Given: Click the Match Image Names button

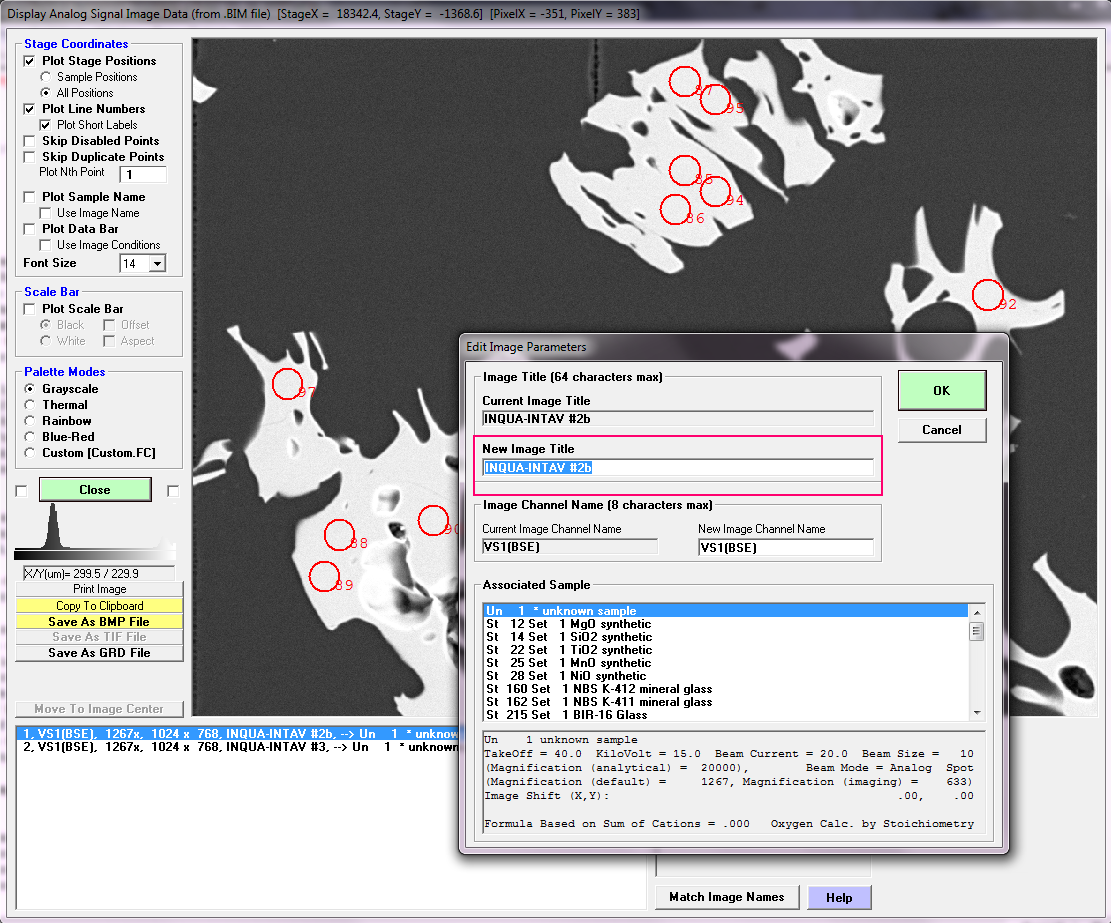Looking at the screenshot, I should [x=726, y=896].
